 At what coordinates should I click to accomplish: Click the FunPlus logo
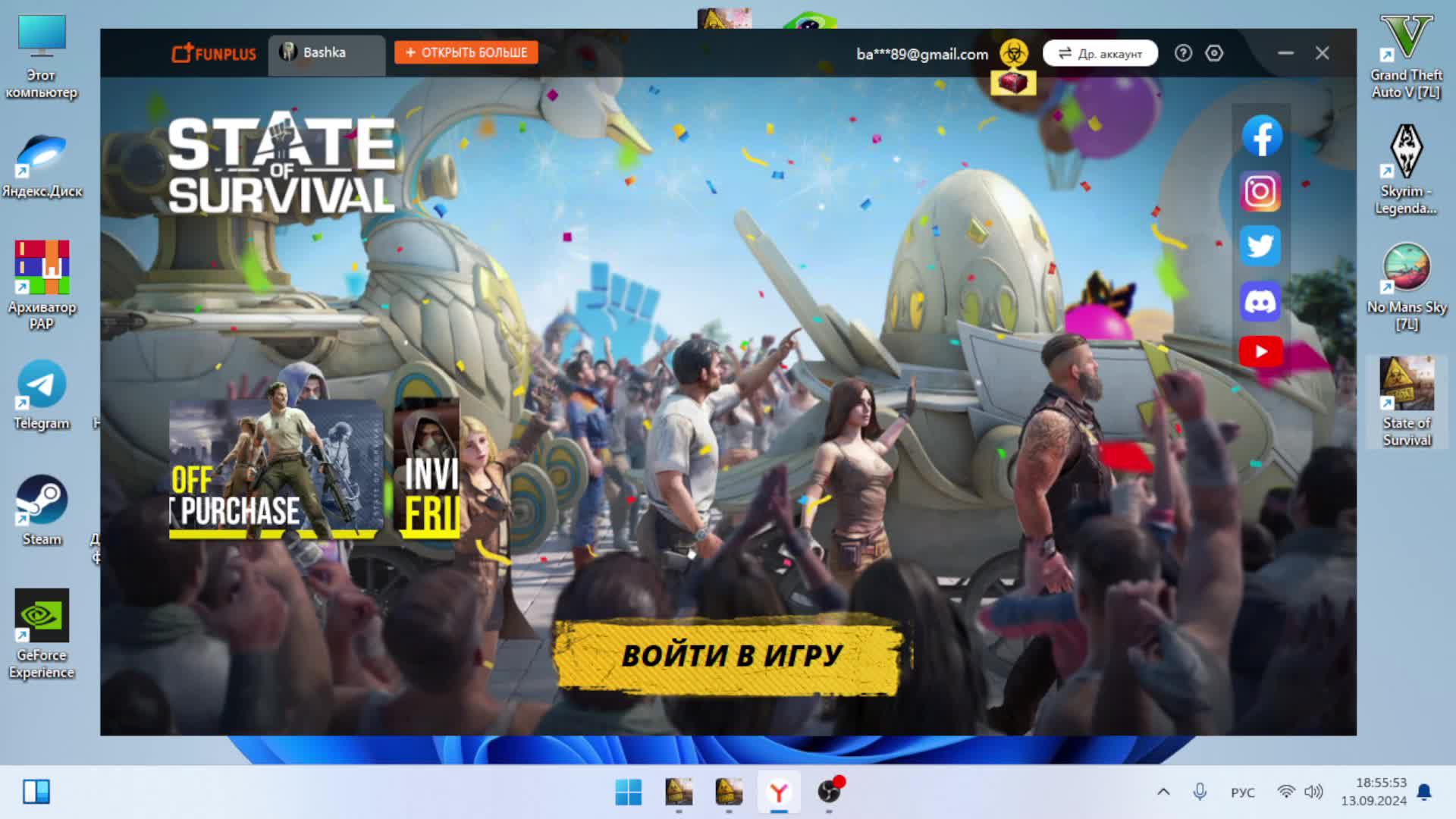click(x=214, y=53)
